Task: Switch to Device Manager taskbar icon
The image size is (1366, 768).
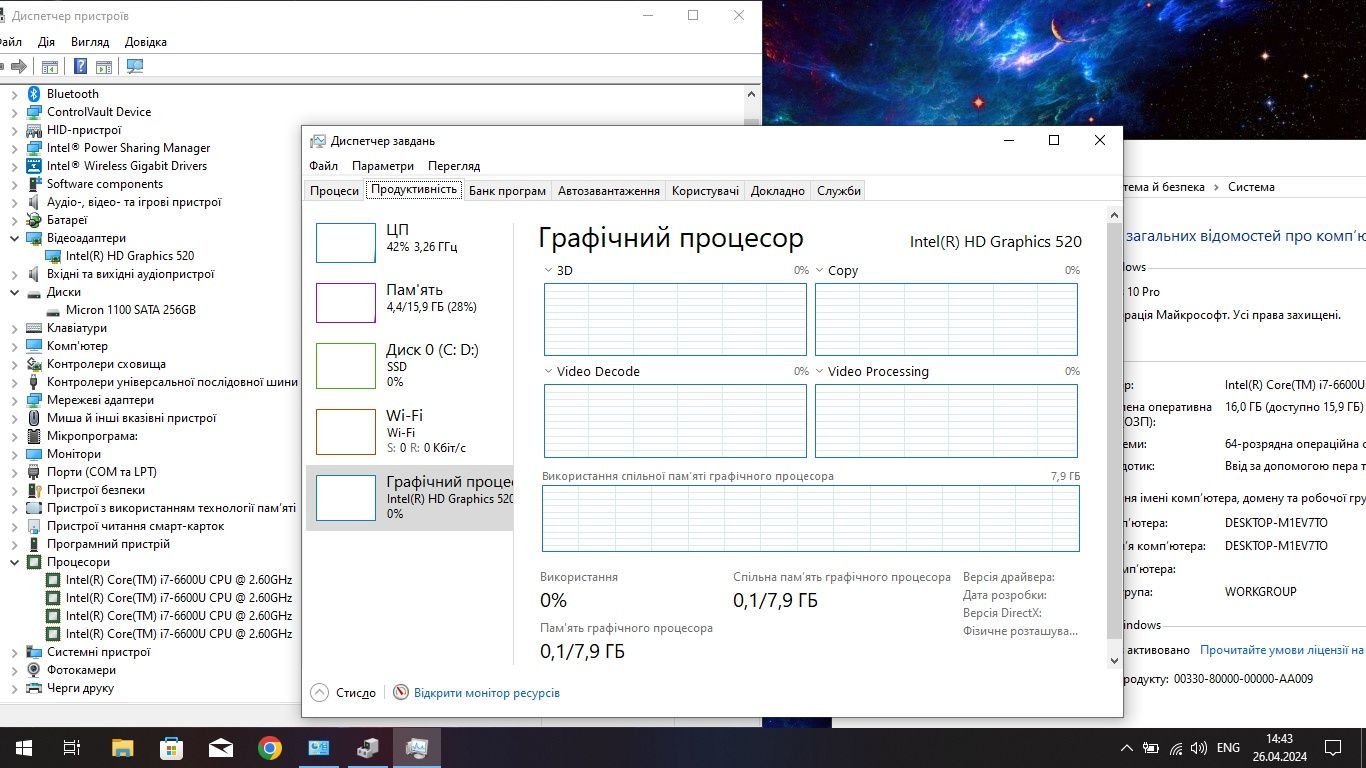Action: 367,747
